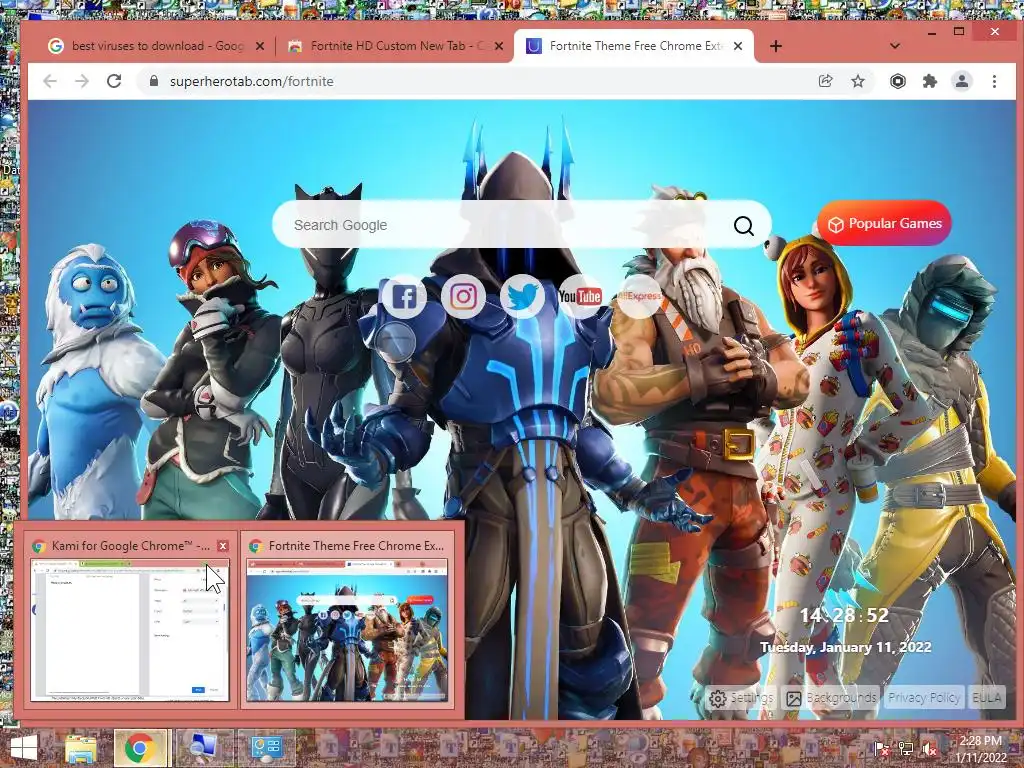Viewport: 1024px width, 768px height.
Task: Open the AliExpress shortcut
Action: click(x=639, y=296)
